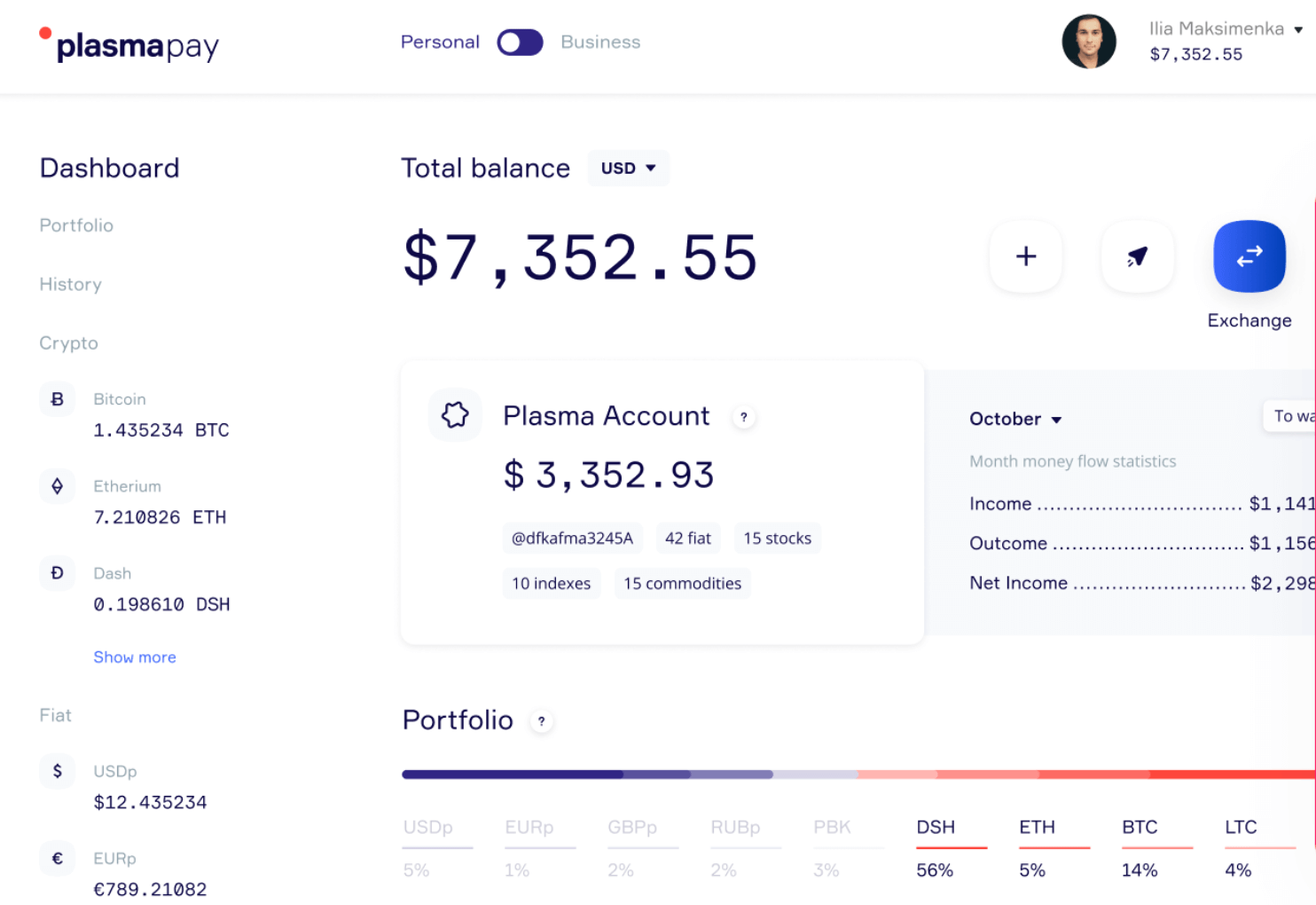Open History in the sidebar
The image size is (1316, 905).
tap(70, 284)
